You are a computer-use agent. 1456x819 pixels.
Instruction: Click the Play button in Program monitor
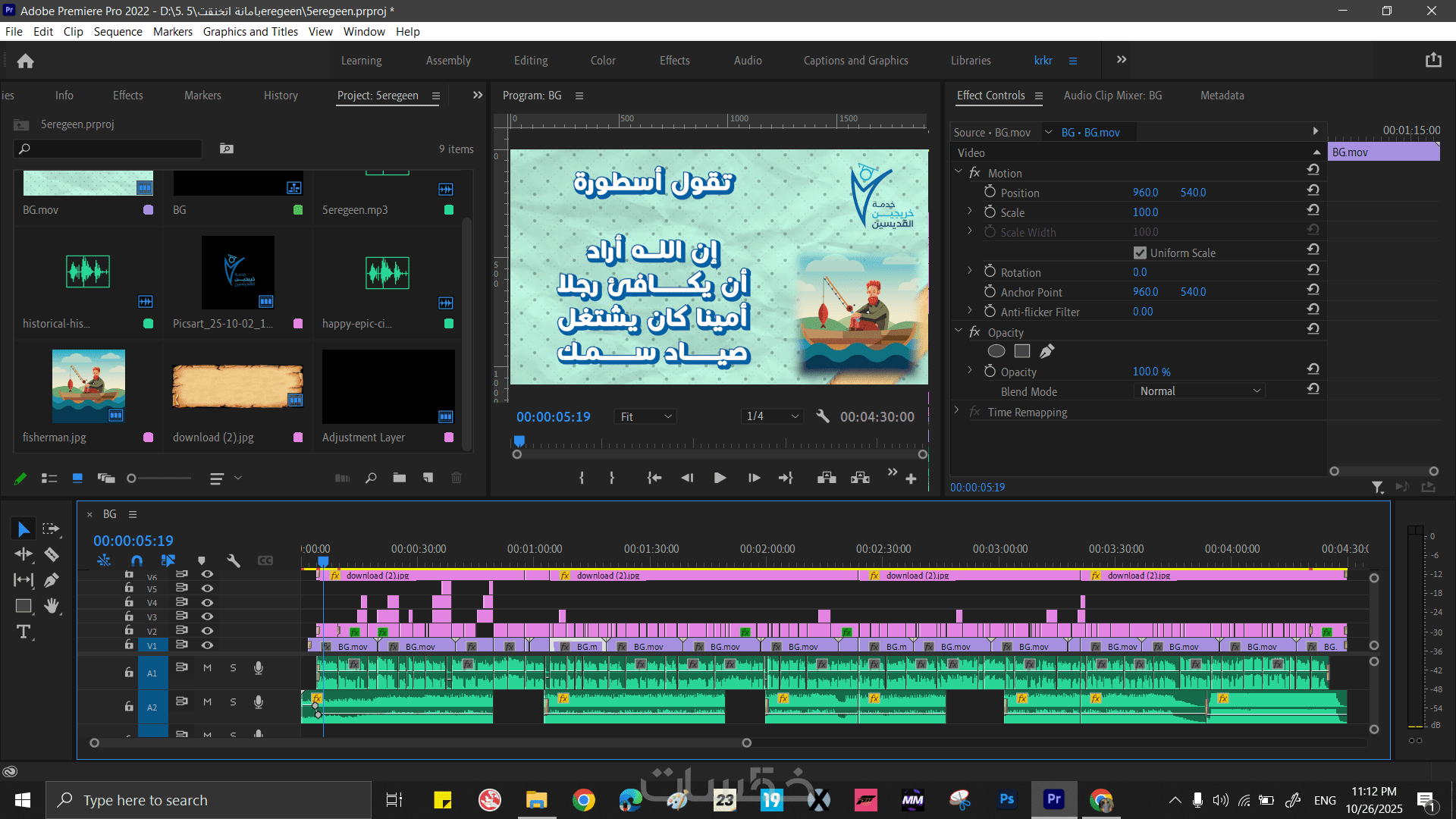click(x=720, y=478)
